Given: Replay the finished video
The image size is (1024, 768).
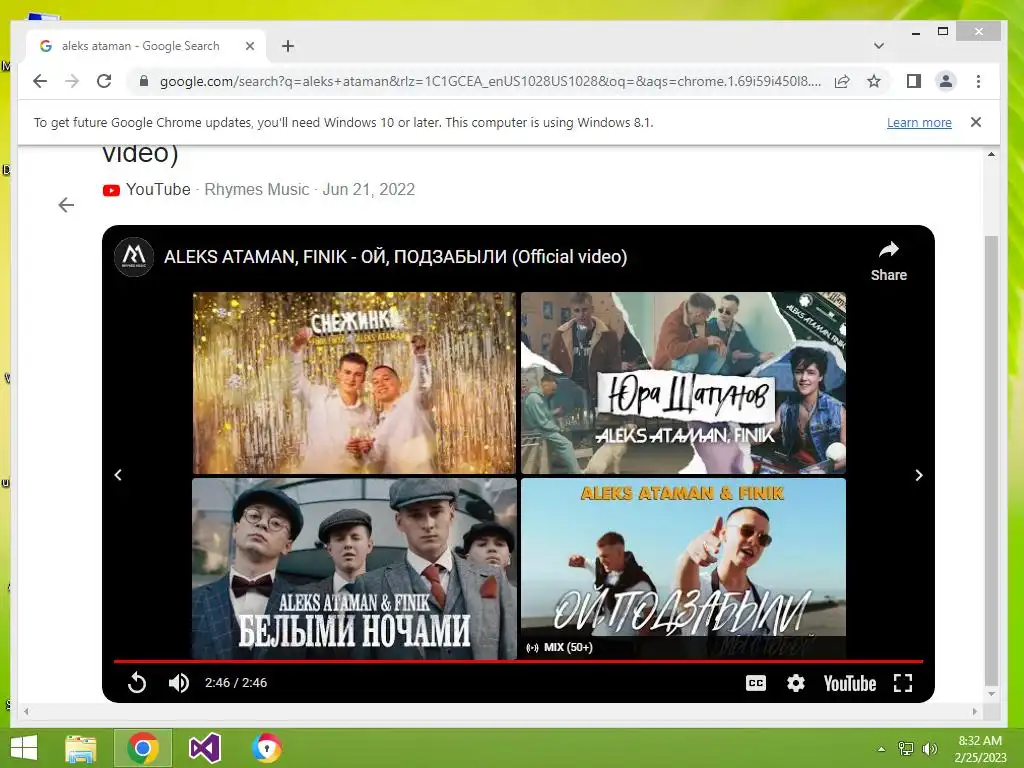Looking at the screenshot, I should click(137, 682).
